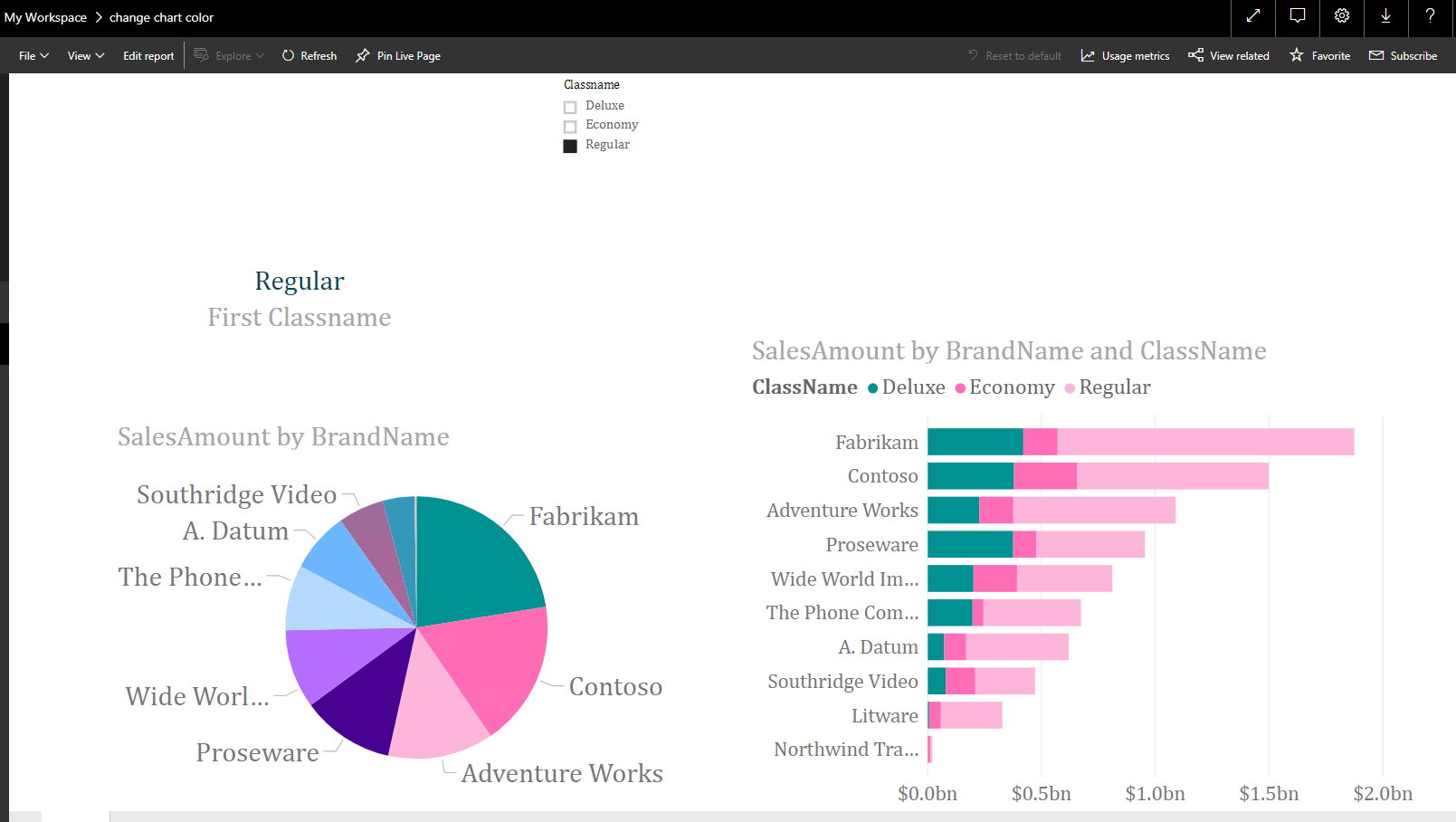Click the View related icon
This screenshot has height=822, width=1456.
(x=1195, y=55)
